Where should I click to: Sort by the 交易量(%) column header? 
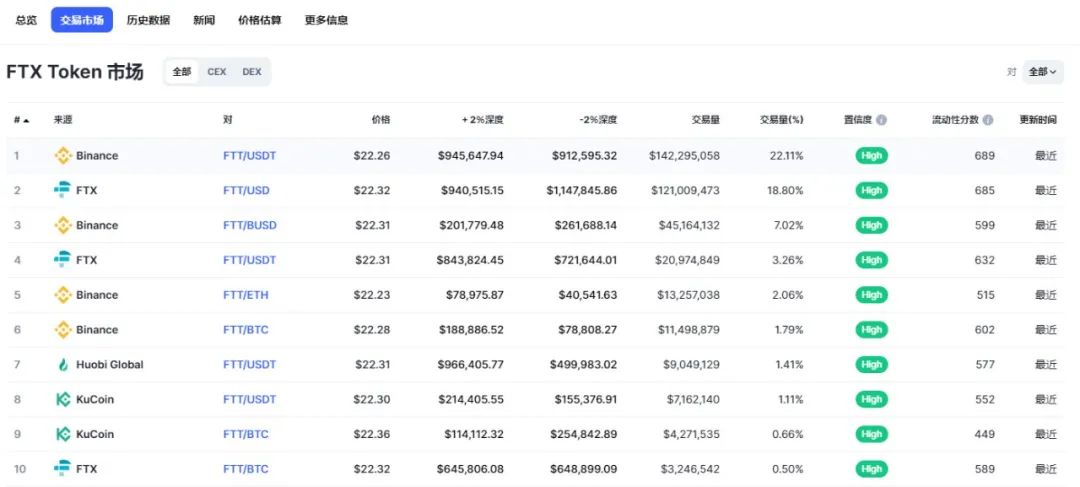782,120
